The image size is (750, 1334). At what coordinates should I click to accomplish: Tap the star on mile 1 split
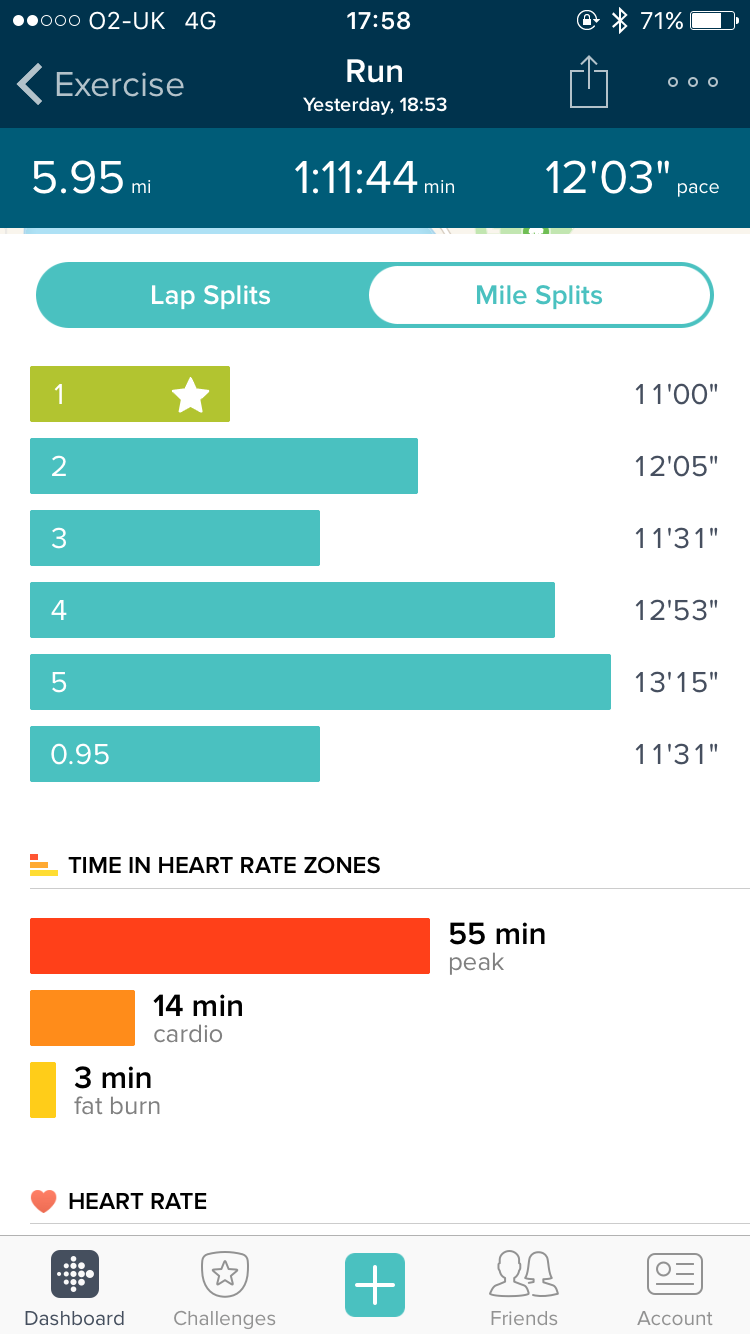point(190,395)
